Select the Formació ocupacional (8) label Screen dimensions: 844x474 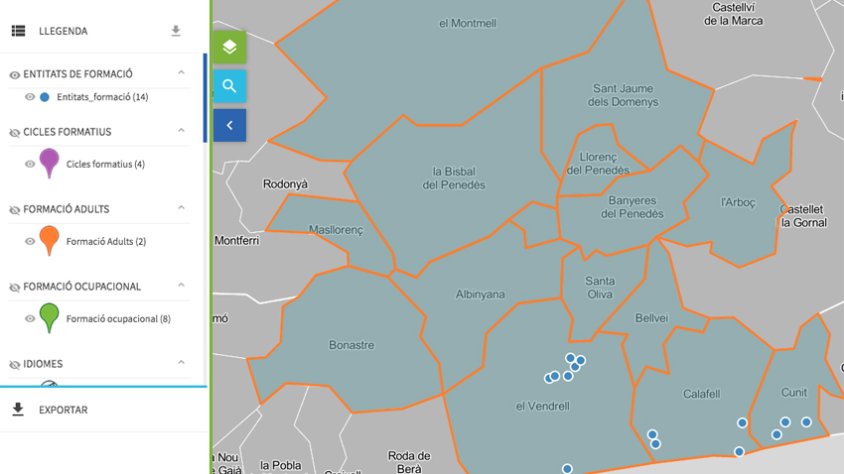118,319
